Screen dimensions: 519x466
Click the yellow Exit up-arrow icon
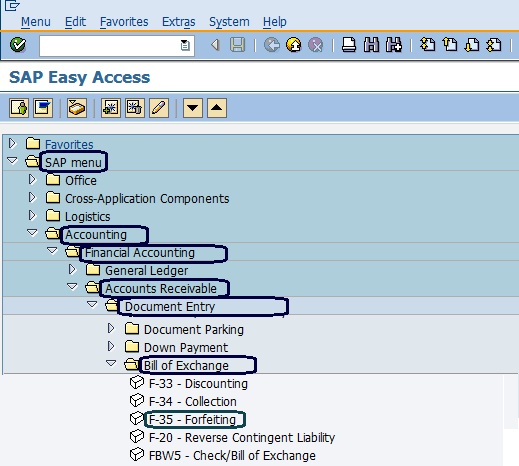click(x=294, y=45)
